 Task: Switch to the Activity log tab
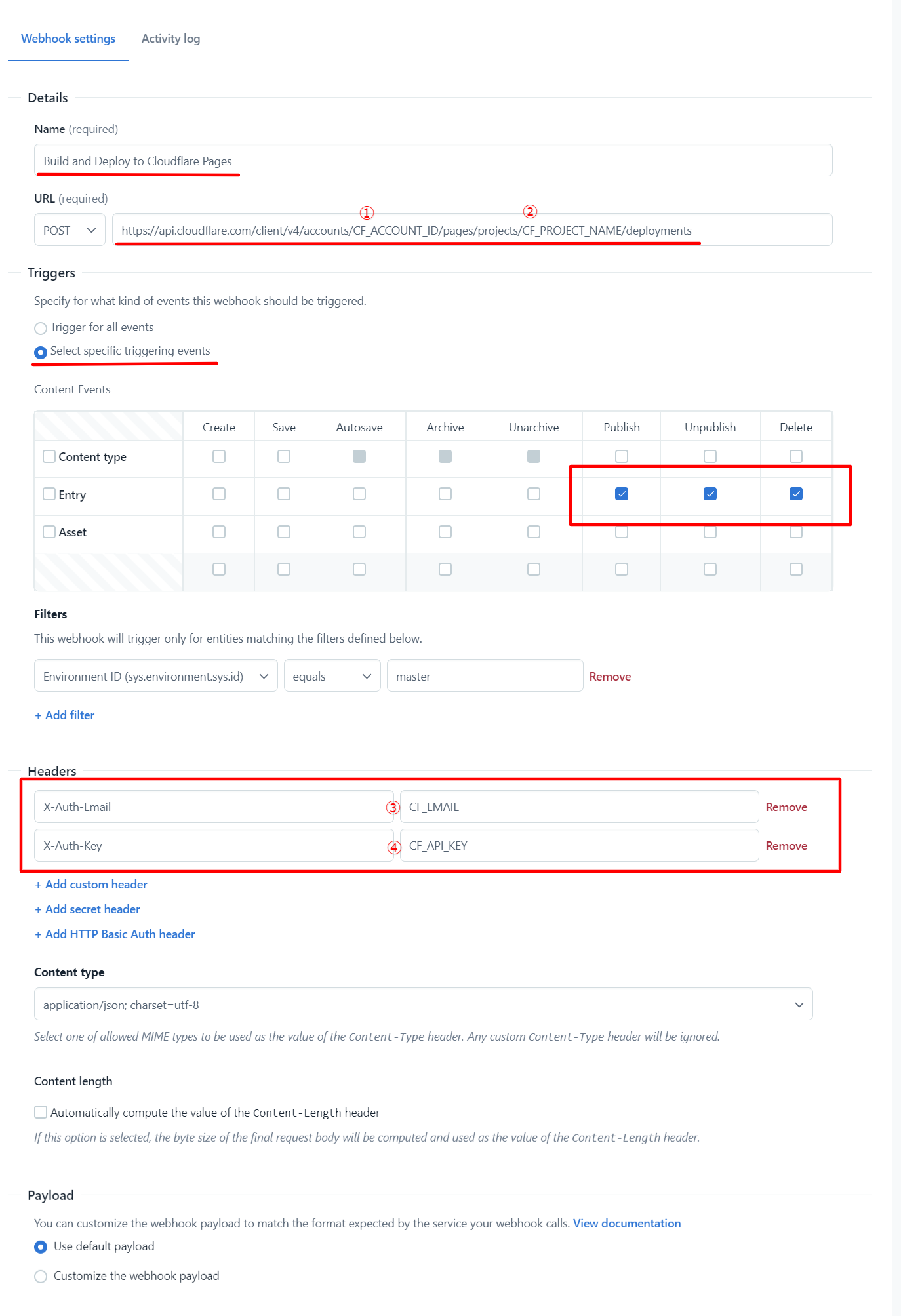170,39
